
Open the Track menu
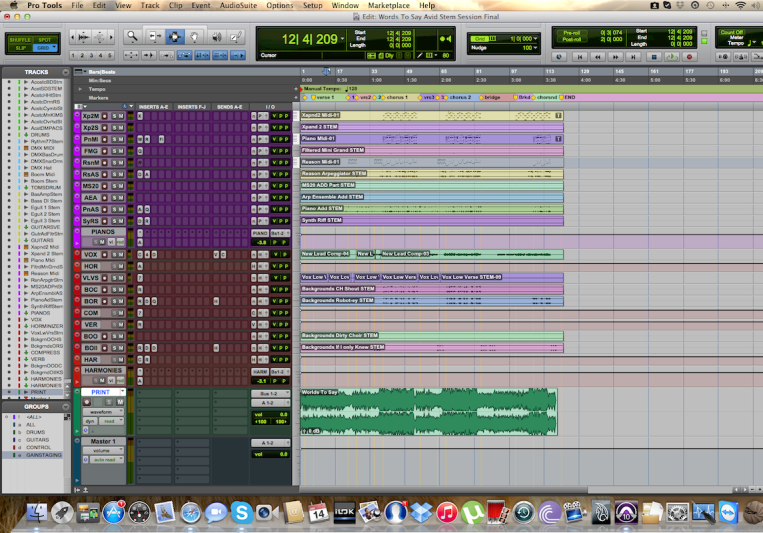(x=150, y=5)
